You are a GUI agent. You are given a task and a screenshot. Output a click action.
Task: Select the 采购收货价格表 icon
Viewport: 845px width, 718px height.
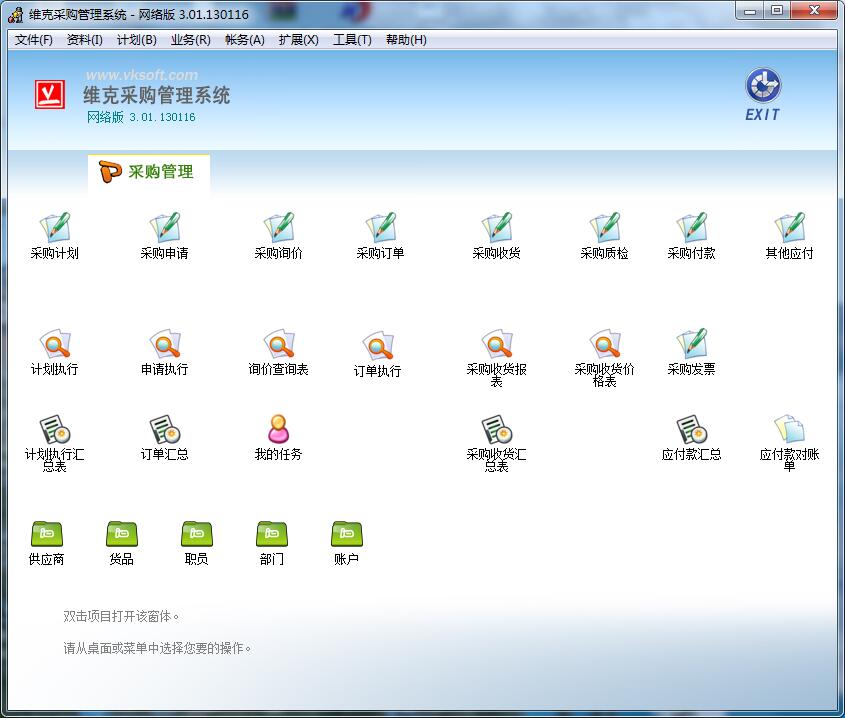[x=605, y=344]
